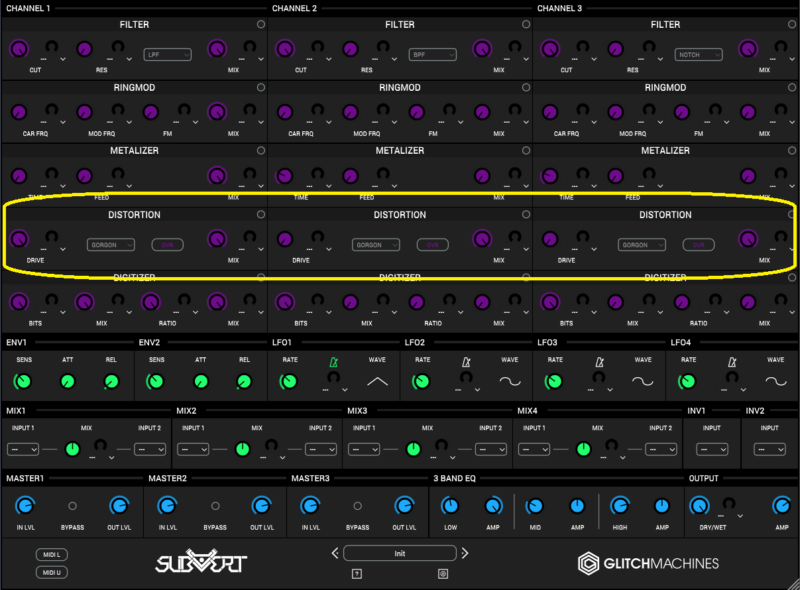This screenshot has height=590, width=800.
Task: Go to the next preset arrow
Action: click(464, 553)
